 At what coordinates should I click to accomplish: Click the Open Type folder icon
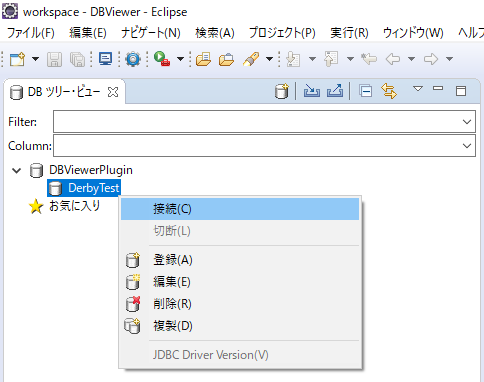[203, 59]
